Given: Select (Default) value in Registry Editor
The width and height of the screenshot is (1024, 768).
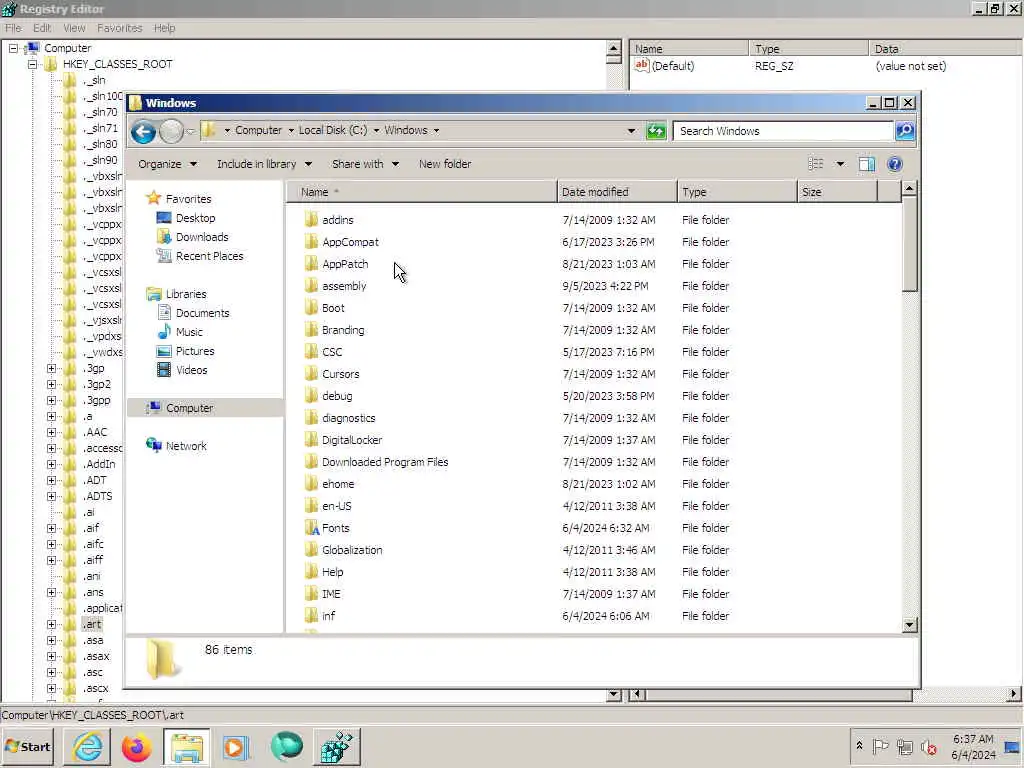Looking at the screenshot, I should (x=673, y=66).
